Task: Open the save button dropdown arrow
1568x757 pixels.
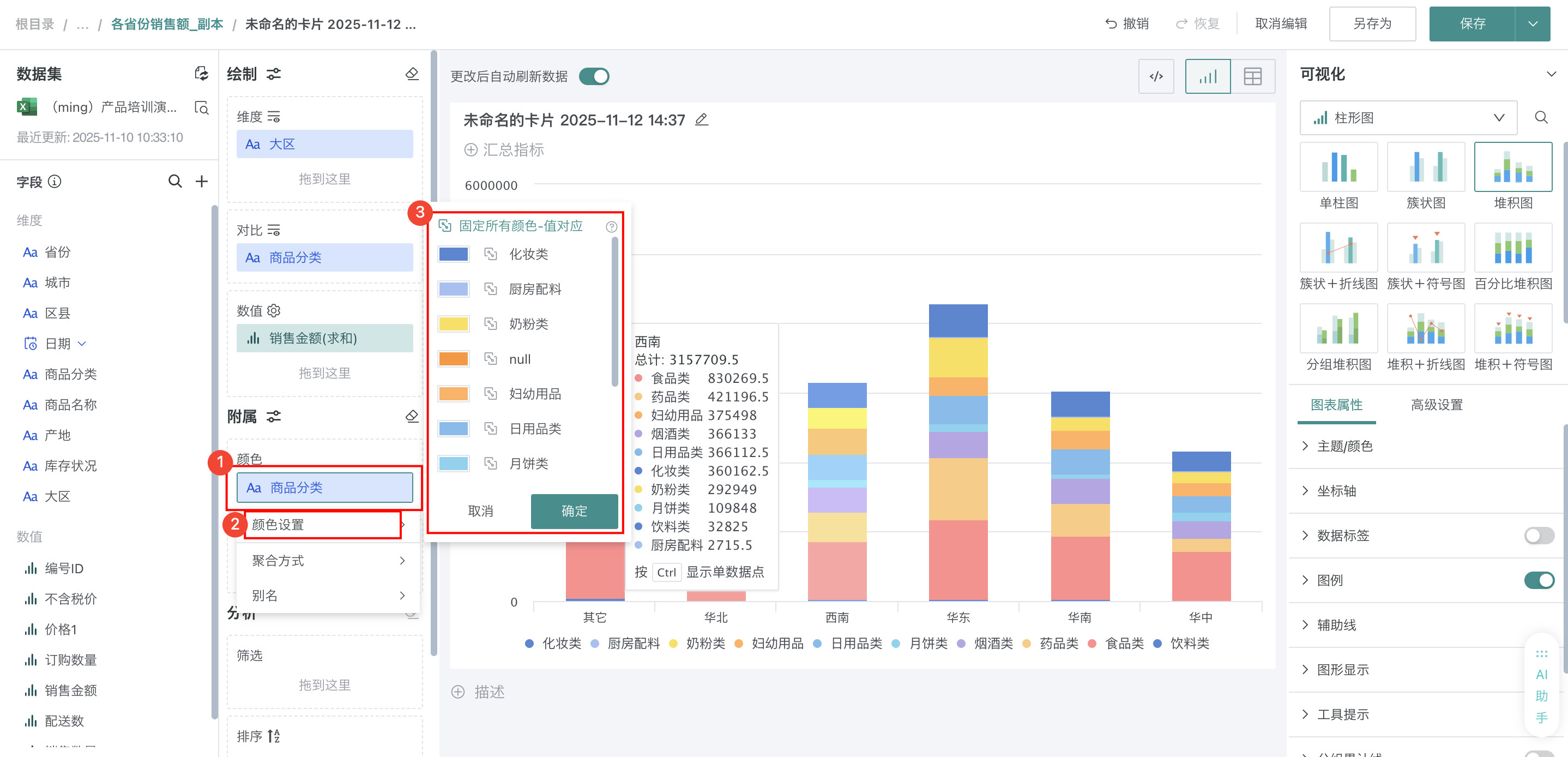Action: point(1533,24)
